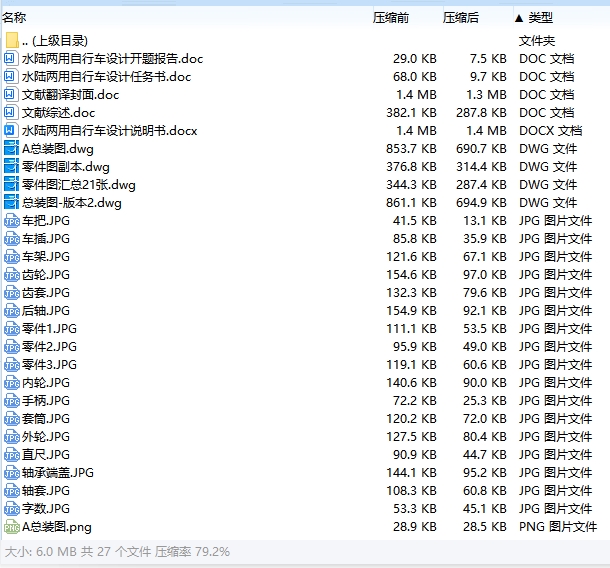Click the JPG icon of 零件2.JPG
This screenshot has height=568, width=610.
point(12,347)
